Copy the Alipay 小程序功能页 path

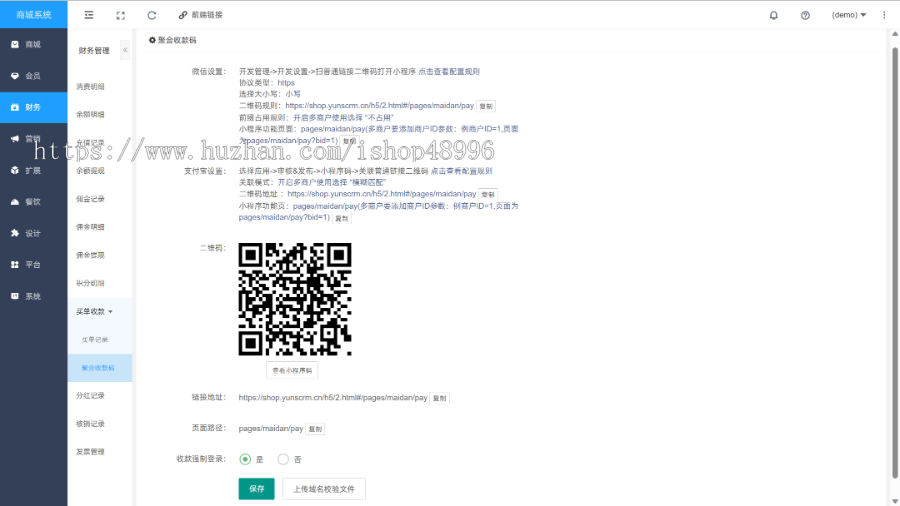pyautogui.click(x=342, y=218)
